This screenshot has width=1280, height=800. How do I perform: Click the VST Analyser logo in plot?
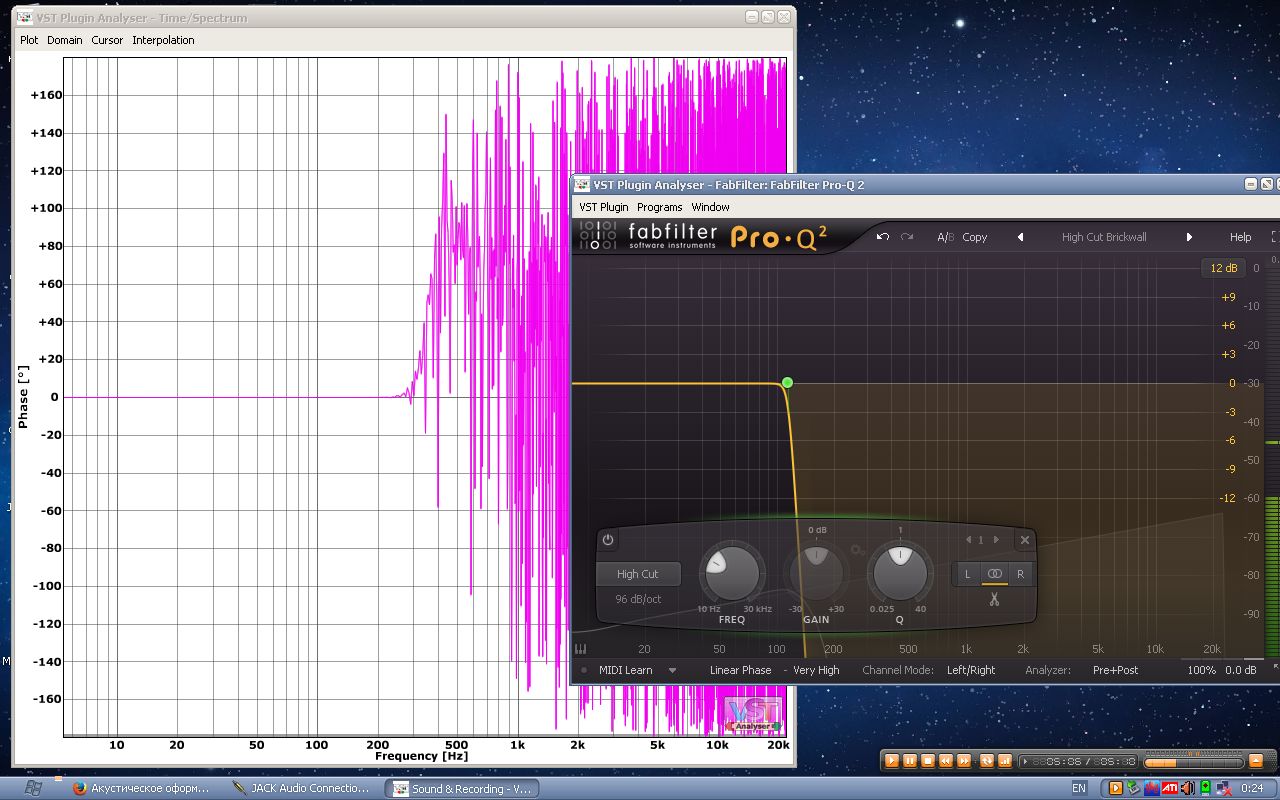pyautogui.click(x=753, y=715)
